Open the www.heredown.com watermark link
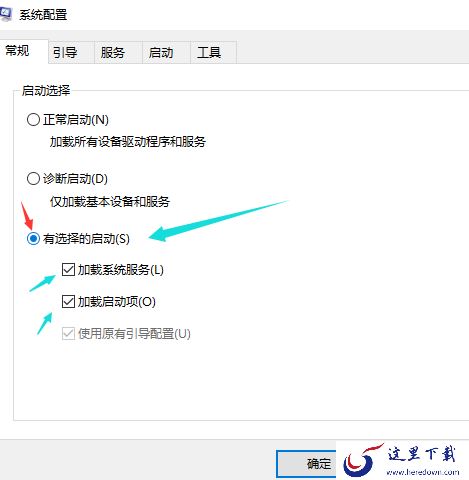469x480 pixels. (422, 472)
